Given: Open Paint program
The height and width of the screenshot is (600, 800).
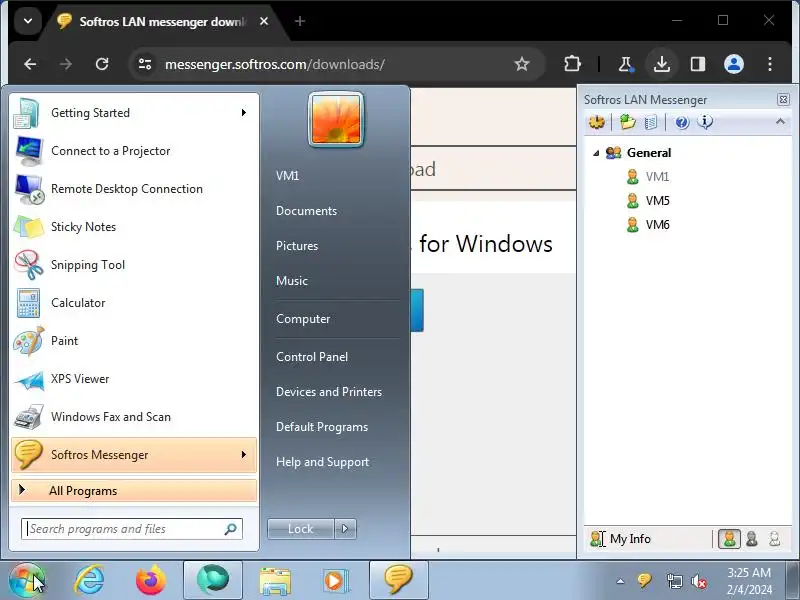Looking at the screenshot, I should click(x=134, y=341).
